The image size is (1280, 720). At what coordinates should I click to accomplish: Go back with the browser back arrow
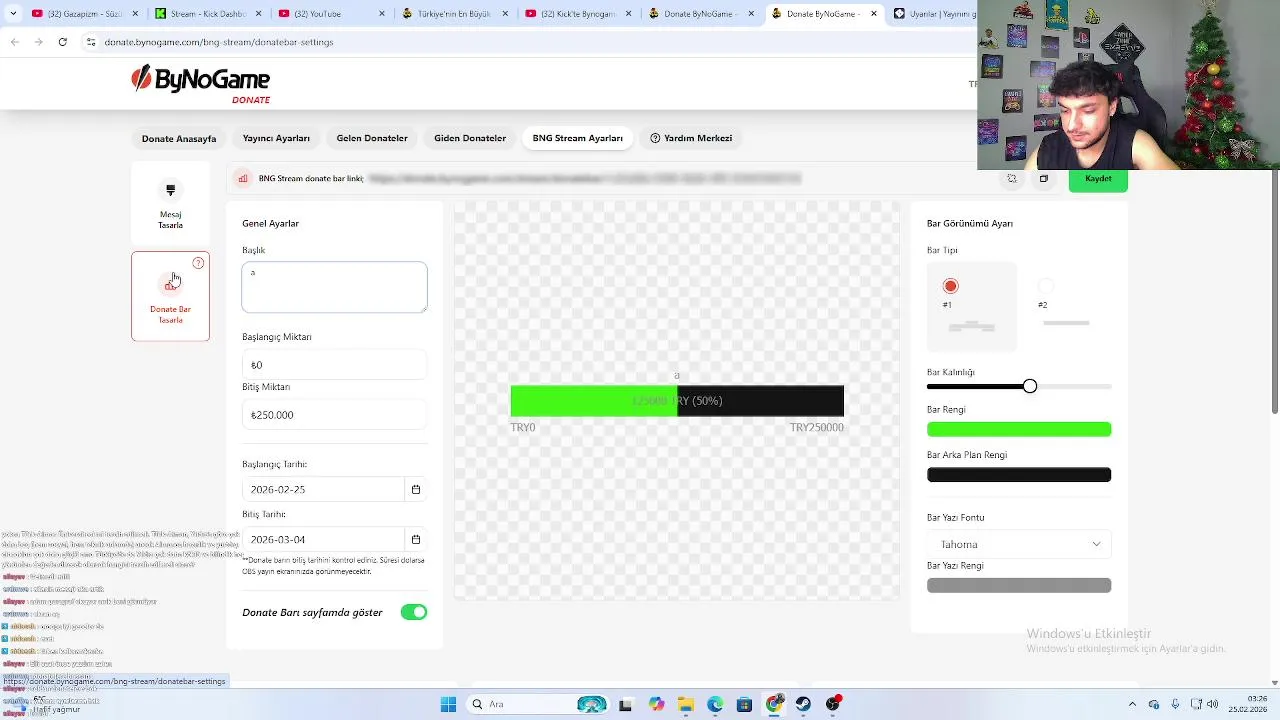pos(15,42)
